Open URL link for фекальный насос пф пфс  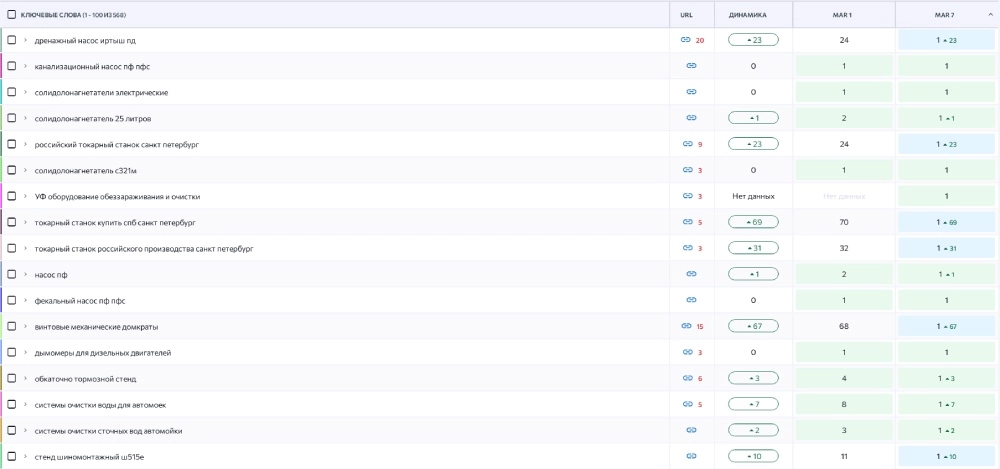691,300
